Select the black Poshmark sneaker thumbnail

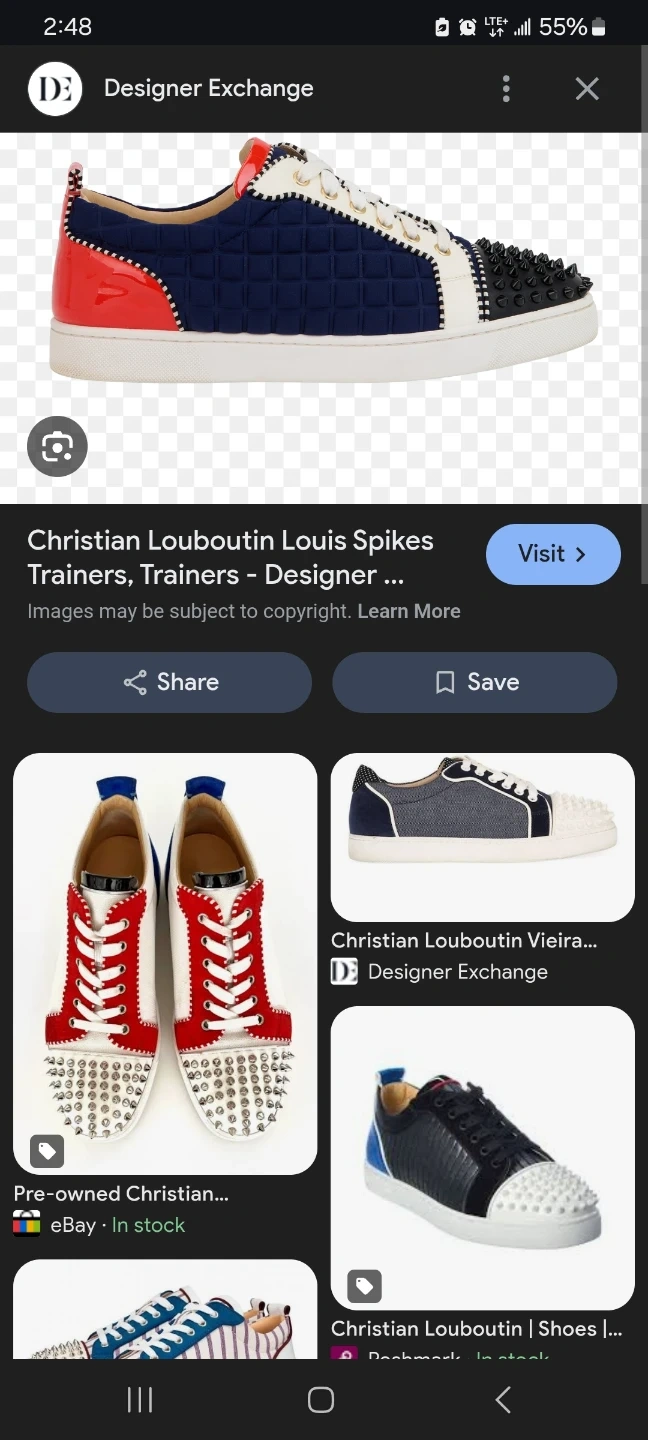coord(482,1157)
